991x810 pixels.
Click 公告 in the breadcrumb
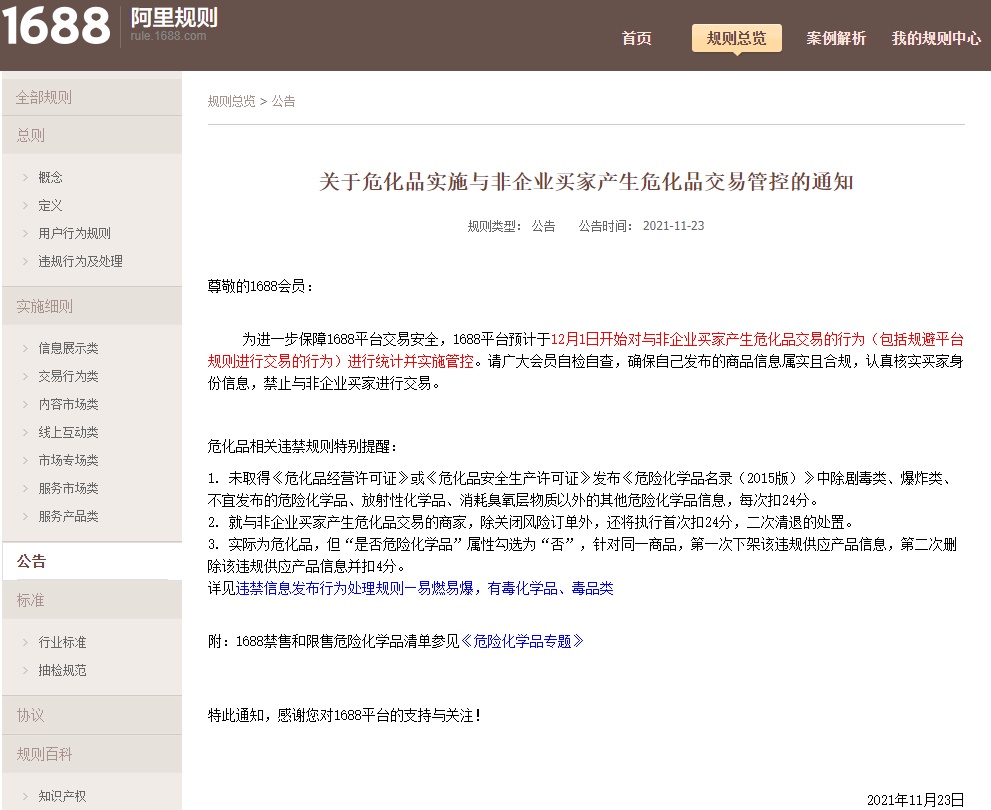[283, 101]
